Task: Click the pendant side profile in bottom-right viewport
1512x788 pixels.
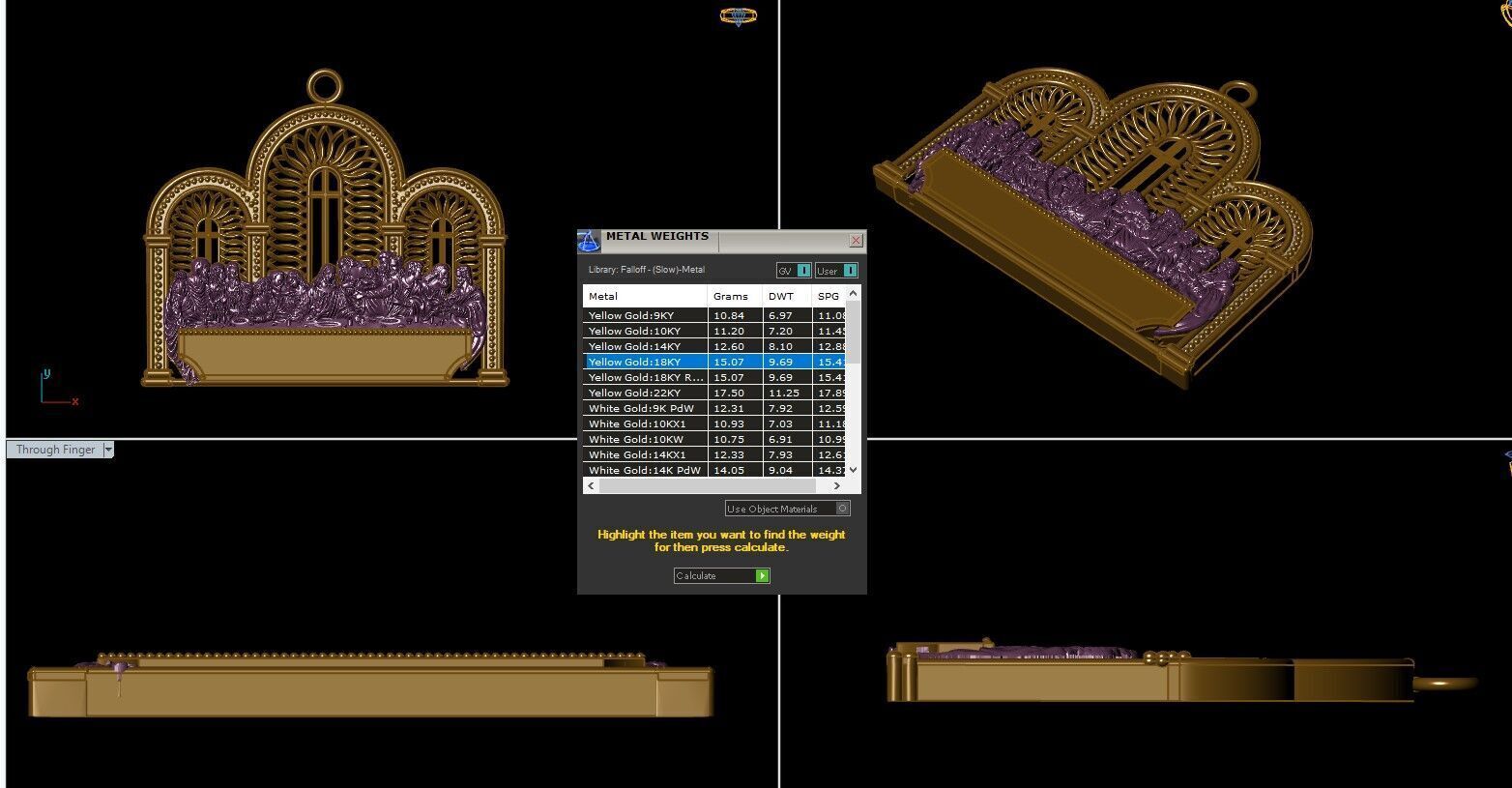Action: point(1181,669)
